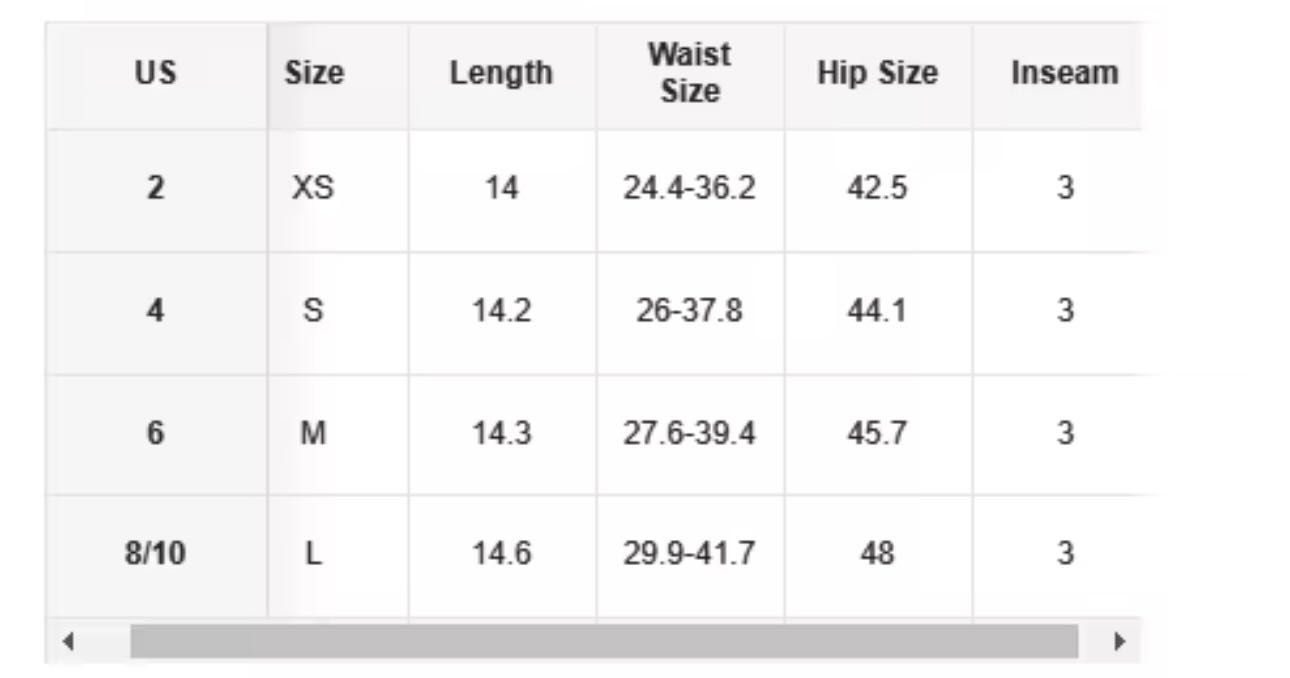Click the horizontal scrollbar thumb

[604, 641]
